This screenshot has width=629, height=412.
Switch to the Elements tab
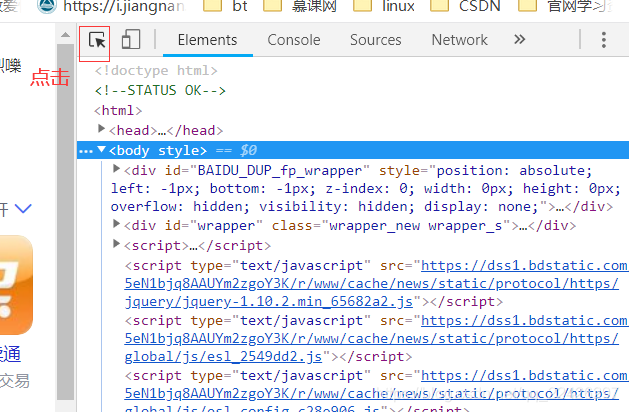(x=207, y=40)
